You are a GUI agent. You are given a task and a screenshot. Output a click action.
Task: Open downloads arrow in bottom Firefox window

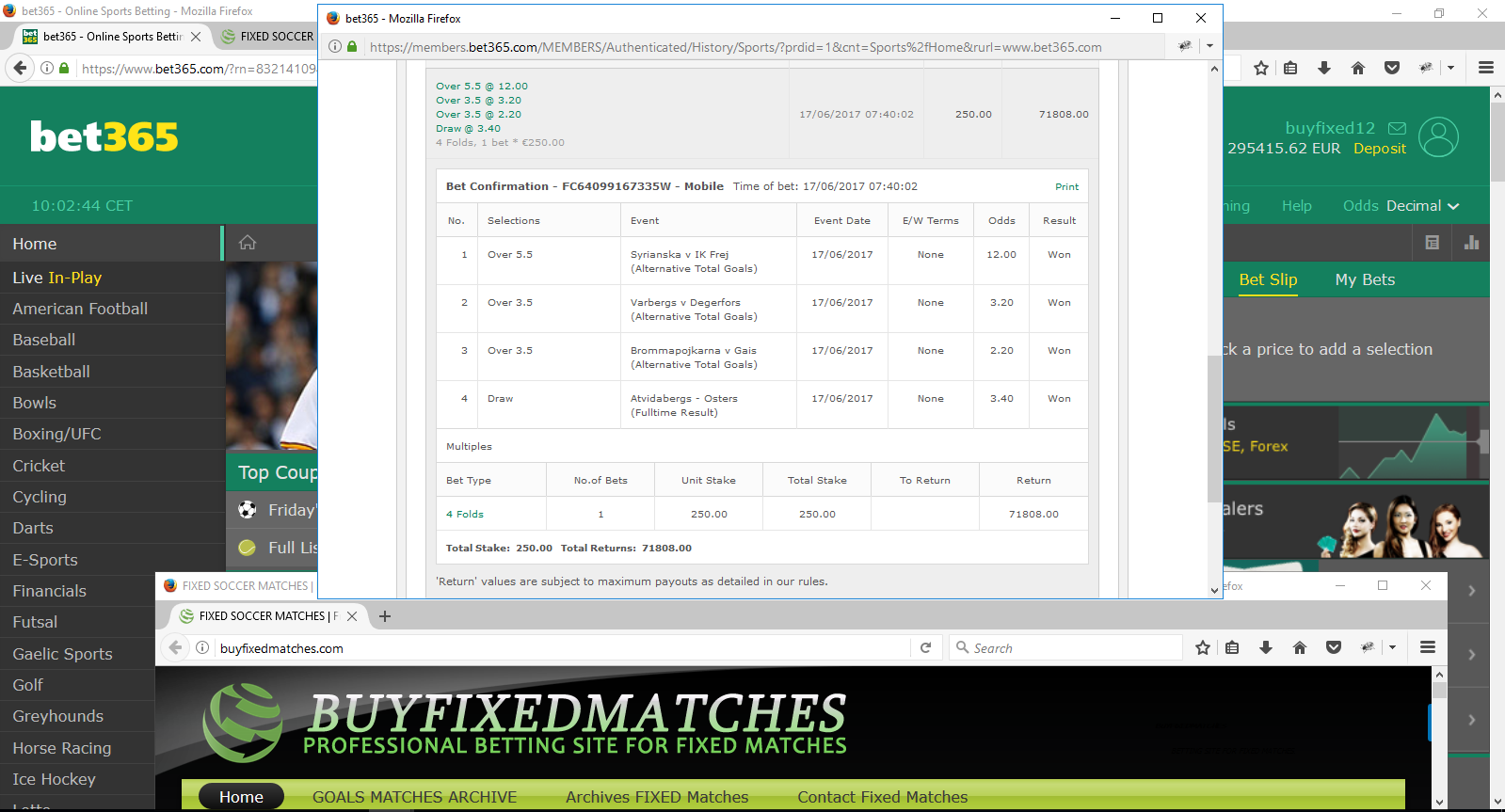tap(1266, 647)
